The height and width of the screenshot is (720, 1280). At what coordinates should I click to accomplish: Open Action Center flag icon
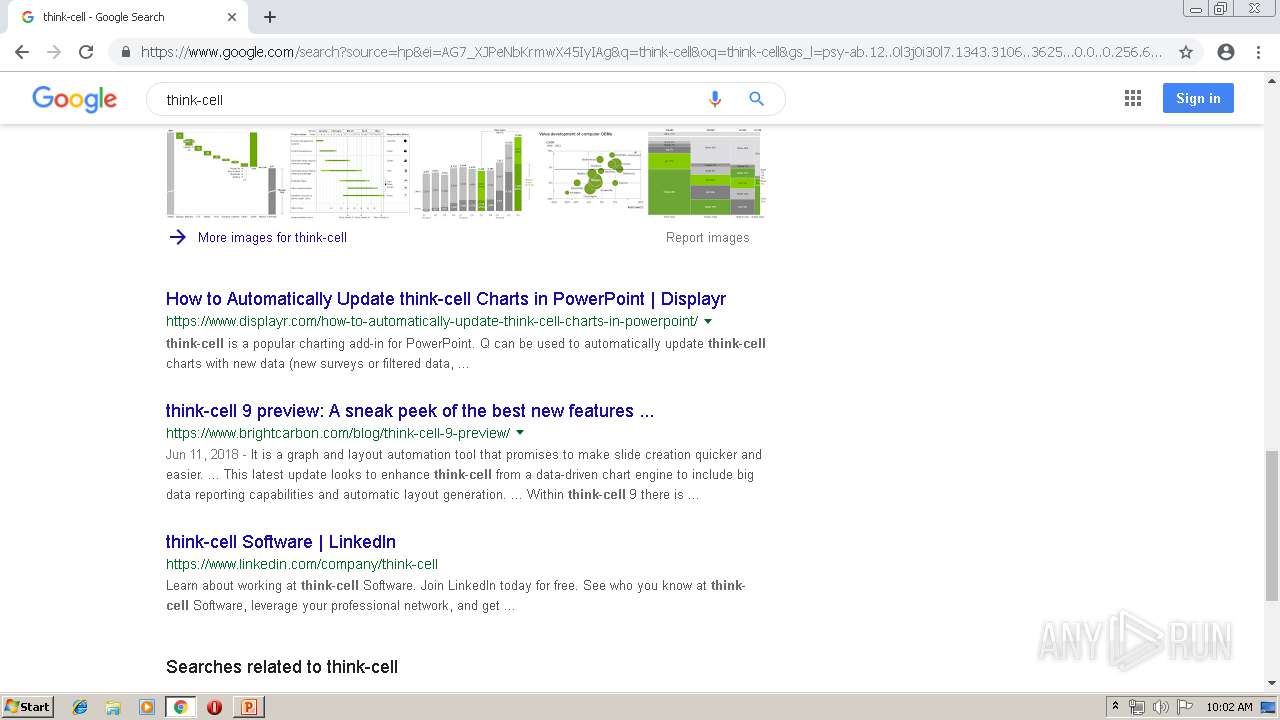pos(1185,707)
